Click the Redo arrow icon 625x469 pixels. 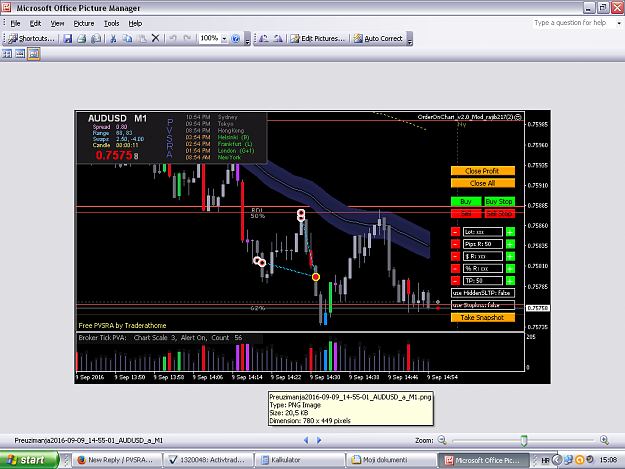click(x=187, y=38)
